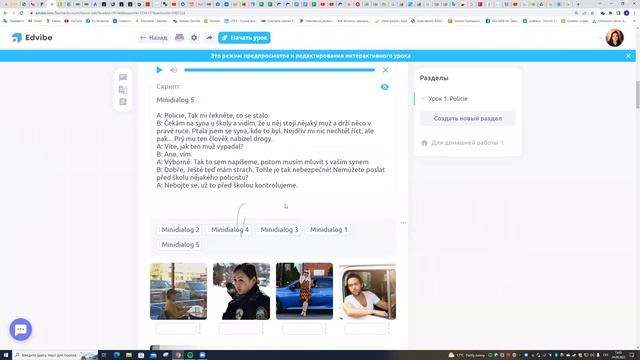
Task: Click the share arrow icon
Action: 209,38
